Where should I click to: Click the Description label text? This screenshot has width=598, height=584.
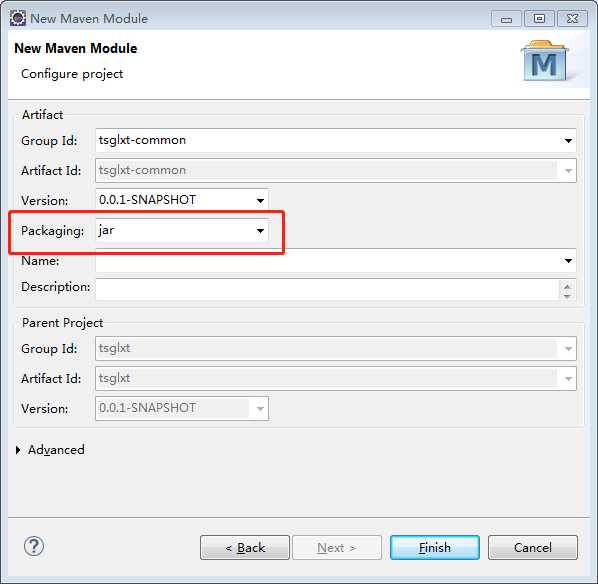coord(55,287)
